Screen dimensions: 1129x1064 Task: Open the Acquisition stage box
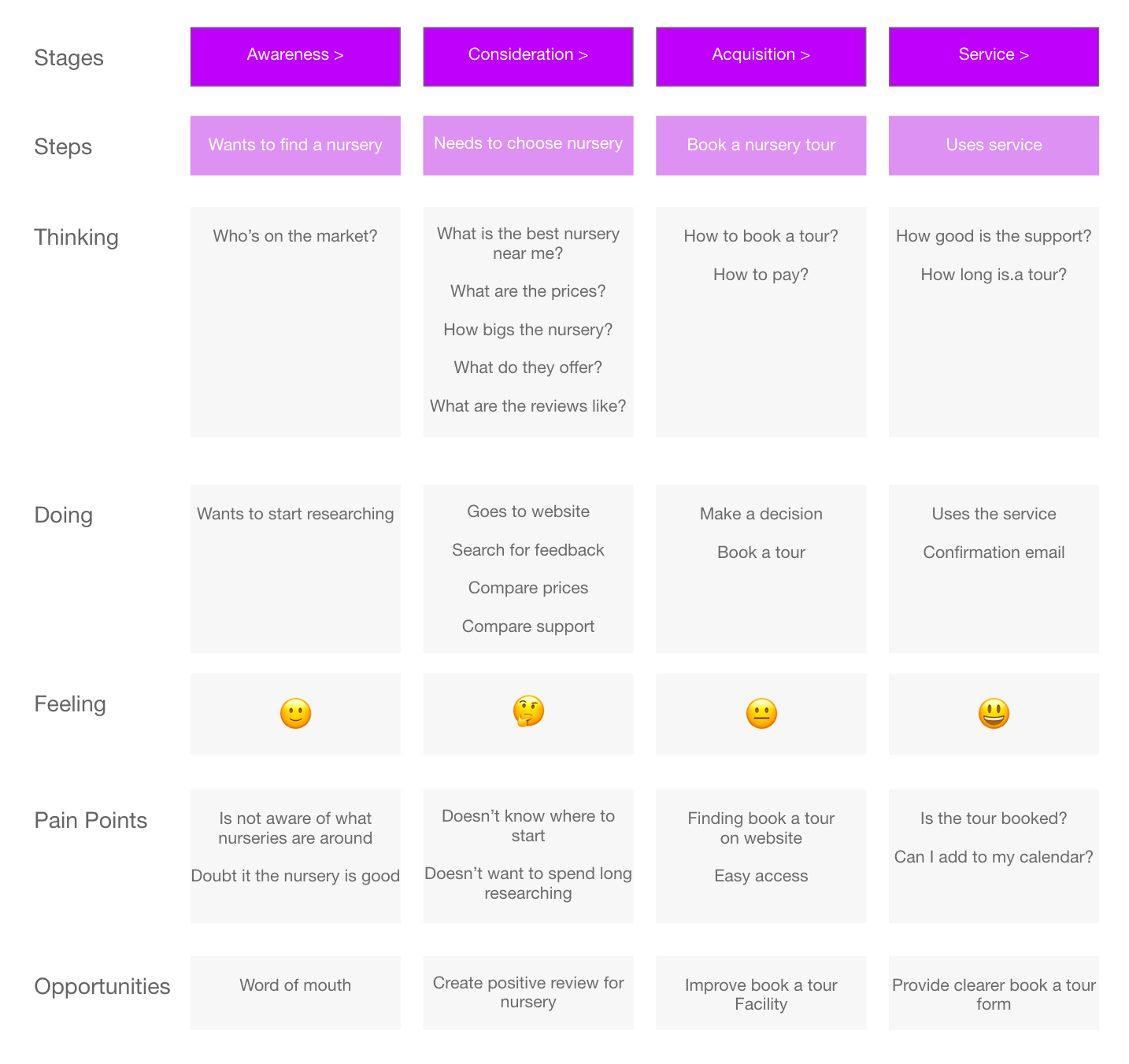[x=761, y=57]
